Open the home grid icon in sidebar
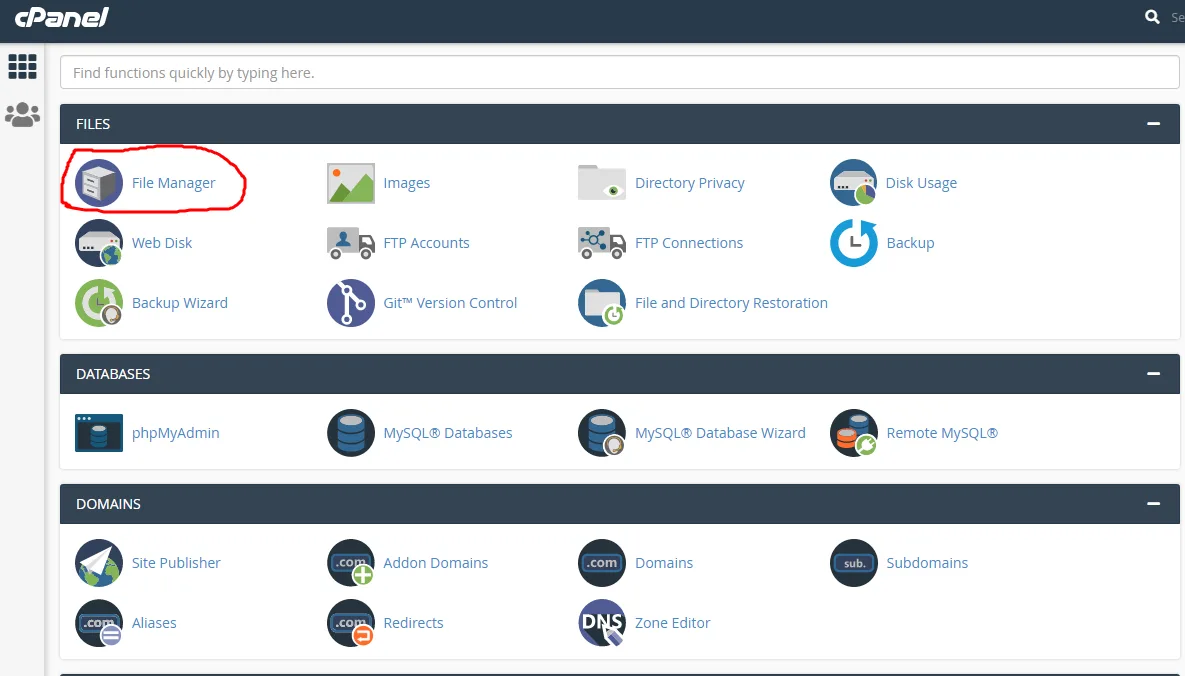The image size is (1185, 676). [x=22, y=67]
